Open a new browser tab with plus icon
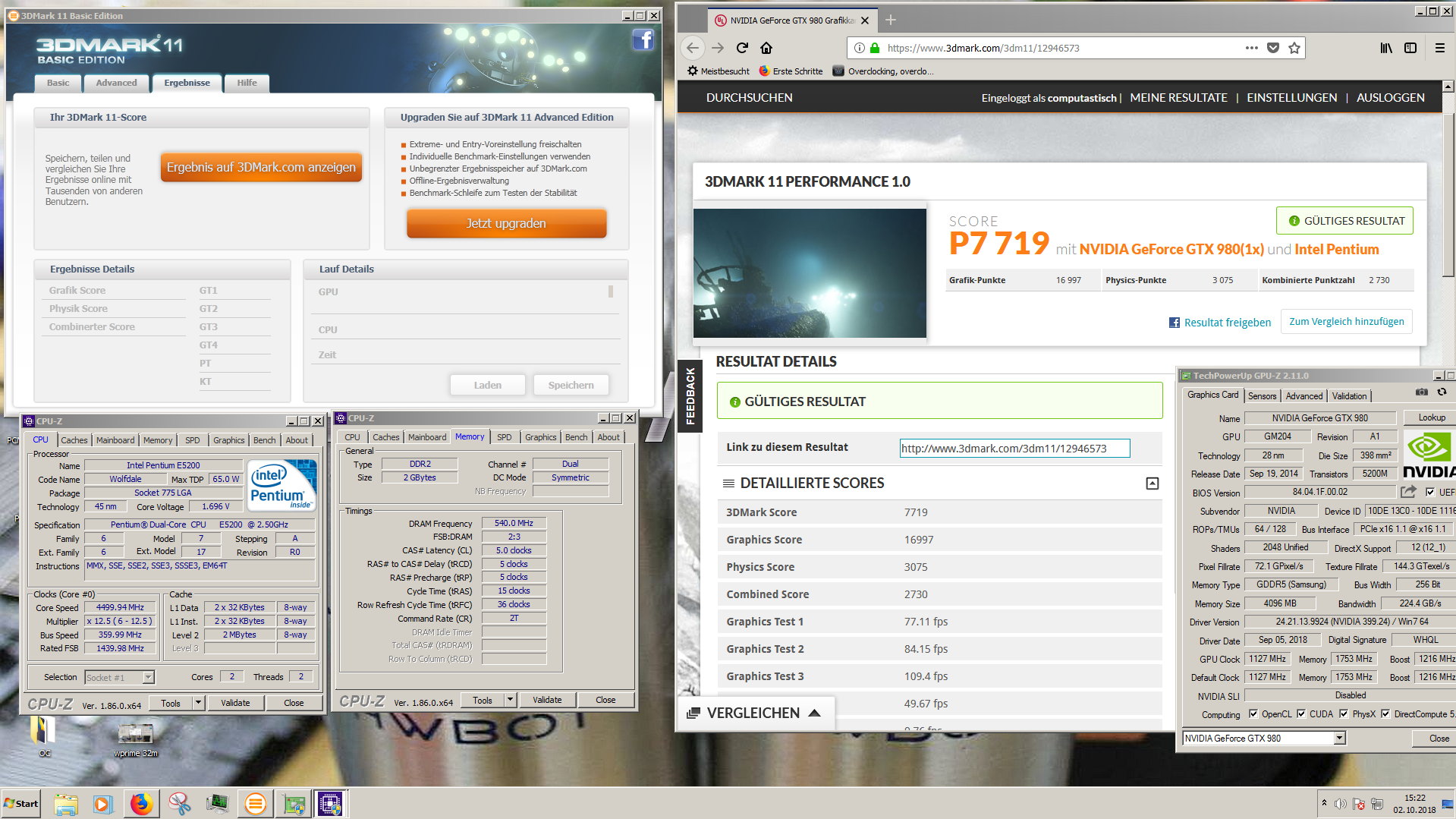 [891, 20]
